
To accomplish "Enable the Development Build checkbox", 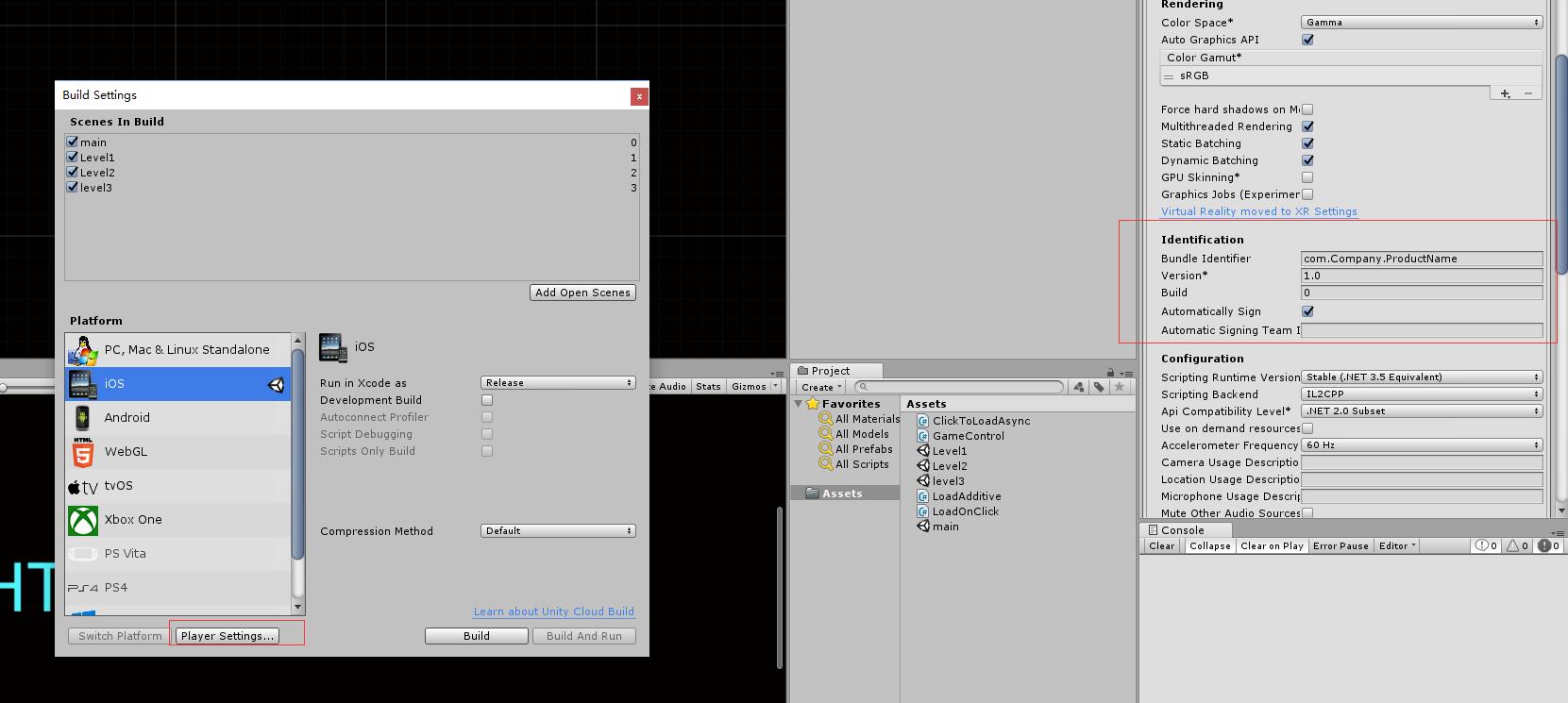I will click(x=487, y=400).
